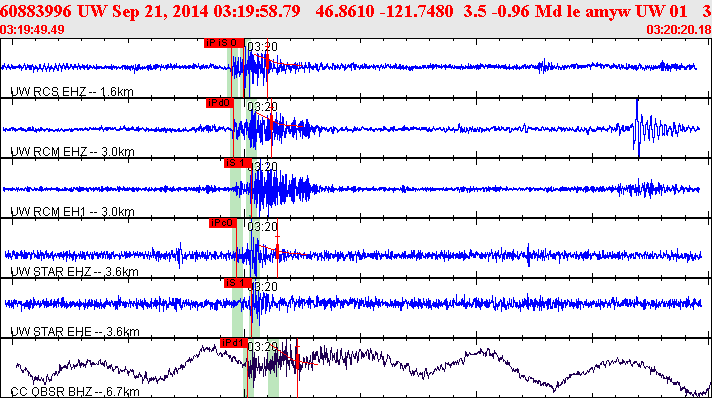Screen dimensions: 712x398
Task: Click the longitude value '-121.7480'
Action: click(x=416, y=11)
